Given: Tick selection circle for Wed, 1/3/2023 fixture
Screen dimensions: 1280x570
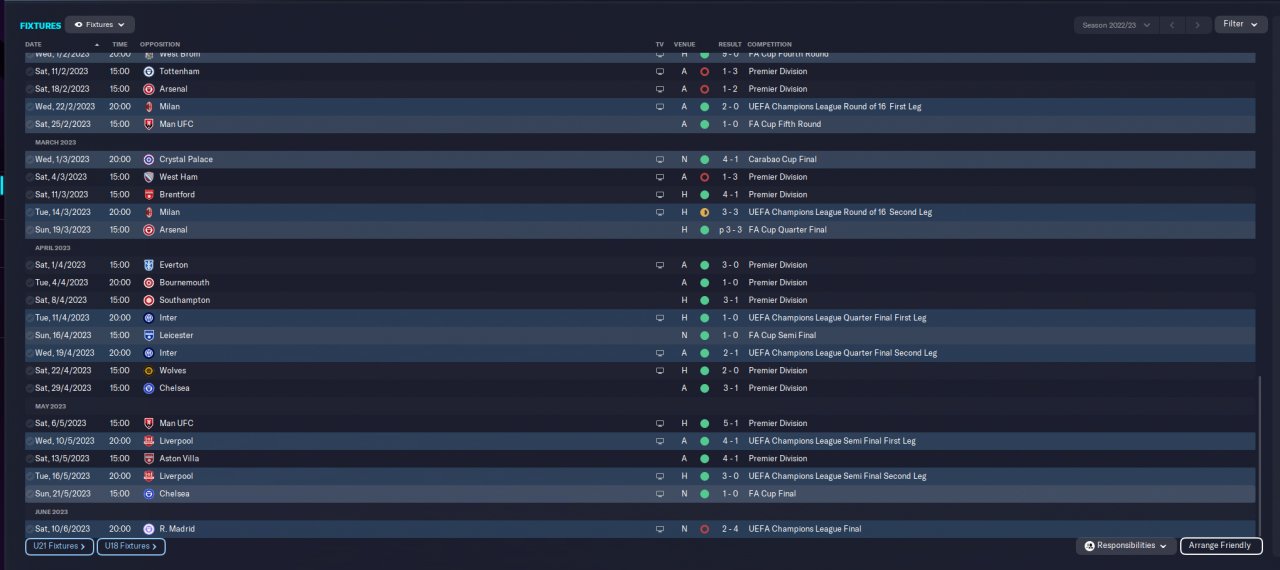Looking at the screenshot, I should (30, 160).
